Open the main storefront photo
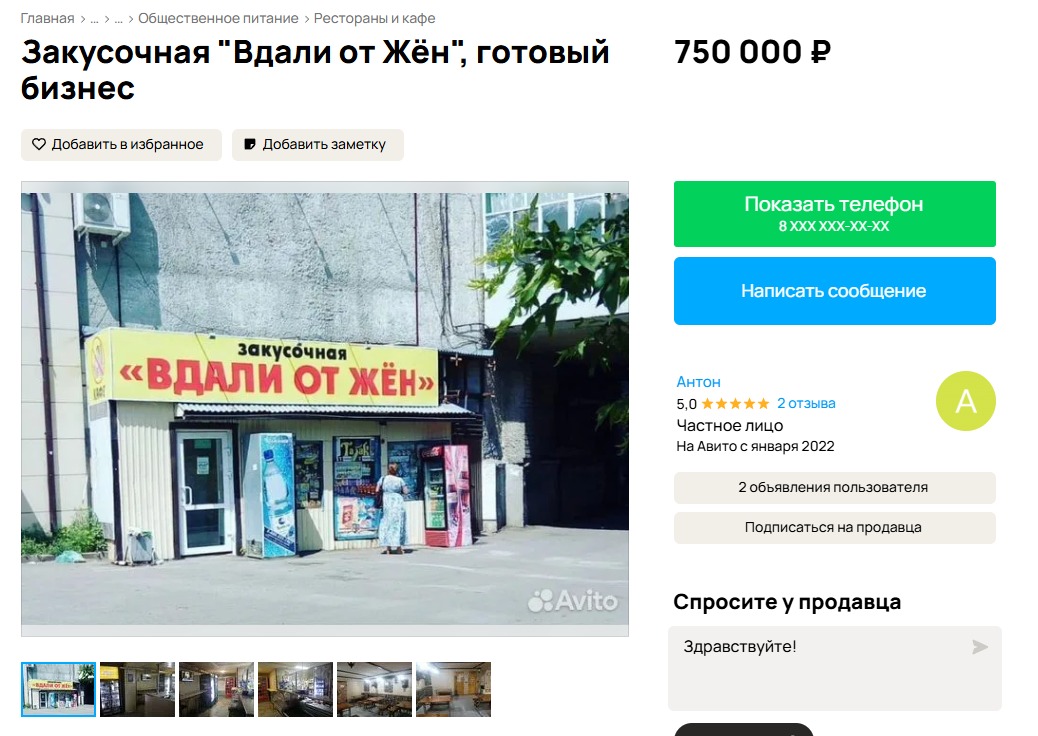This screenshot has height=736, width=1038. point(325,409)
